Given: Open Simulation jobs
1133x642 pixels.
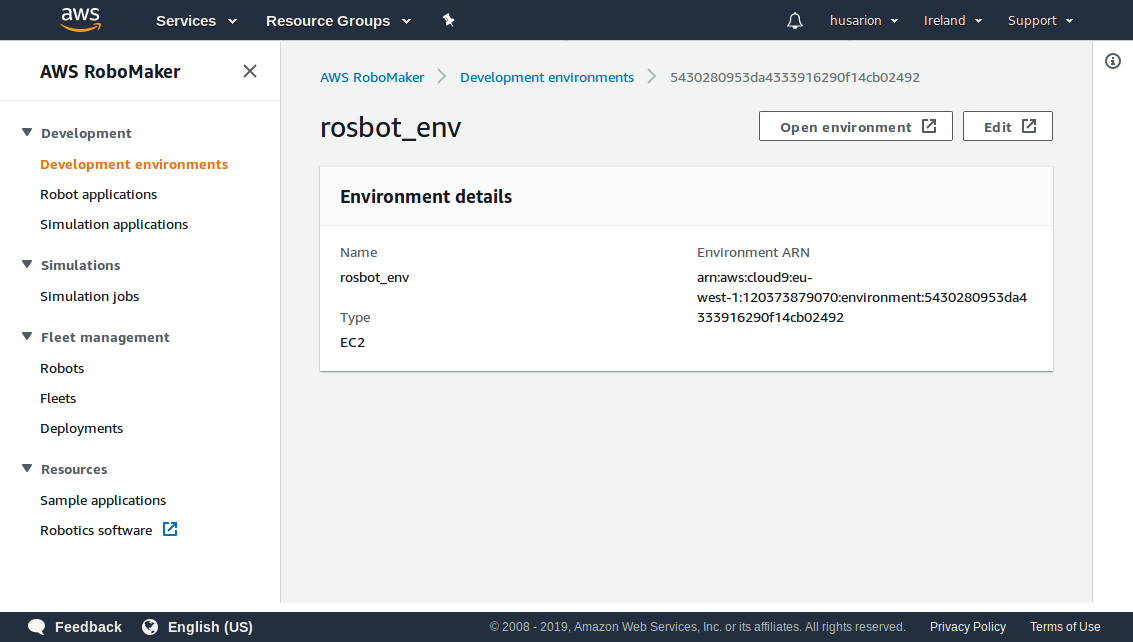Looking at the screenshot, I should click(90, 296).
